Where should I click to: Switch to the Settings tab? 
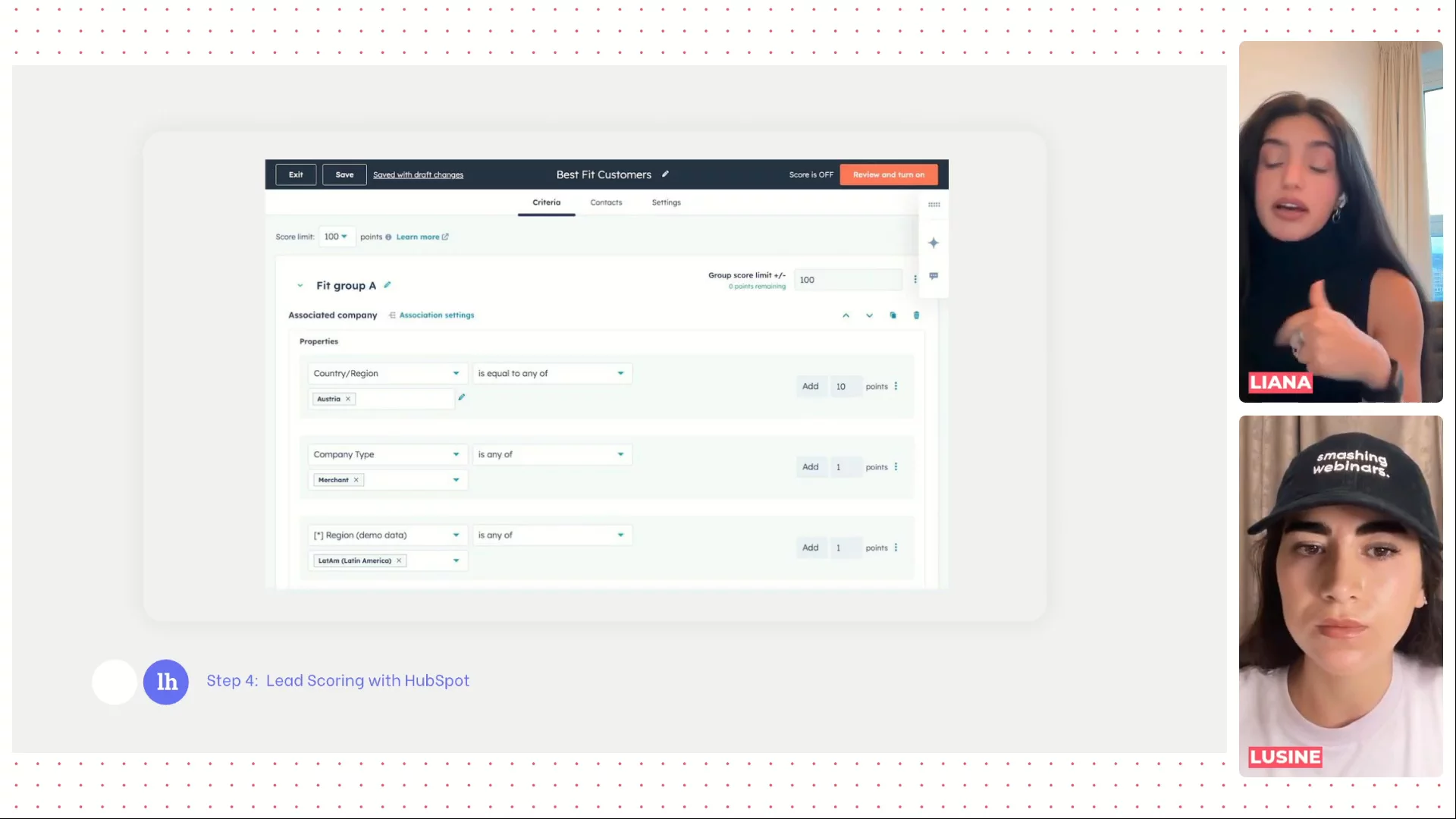[666, 202]
